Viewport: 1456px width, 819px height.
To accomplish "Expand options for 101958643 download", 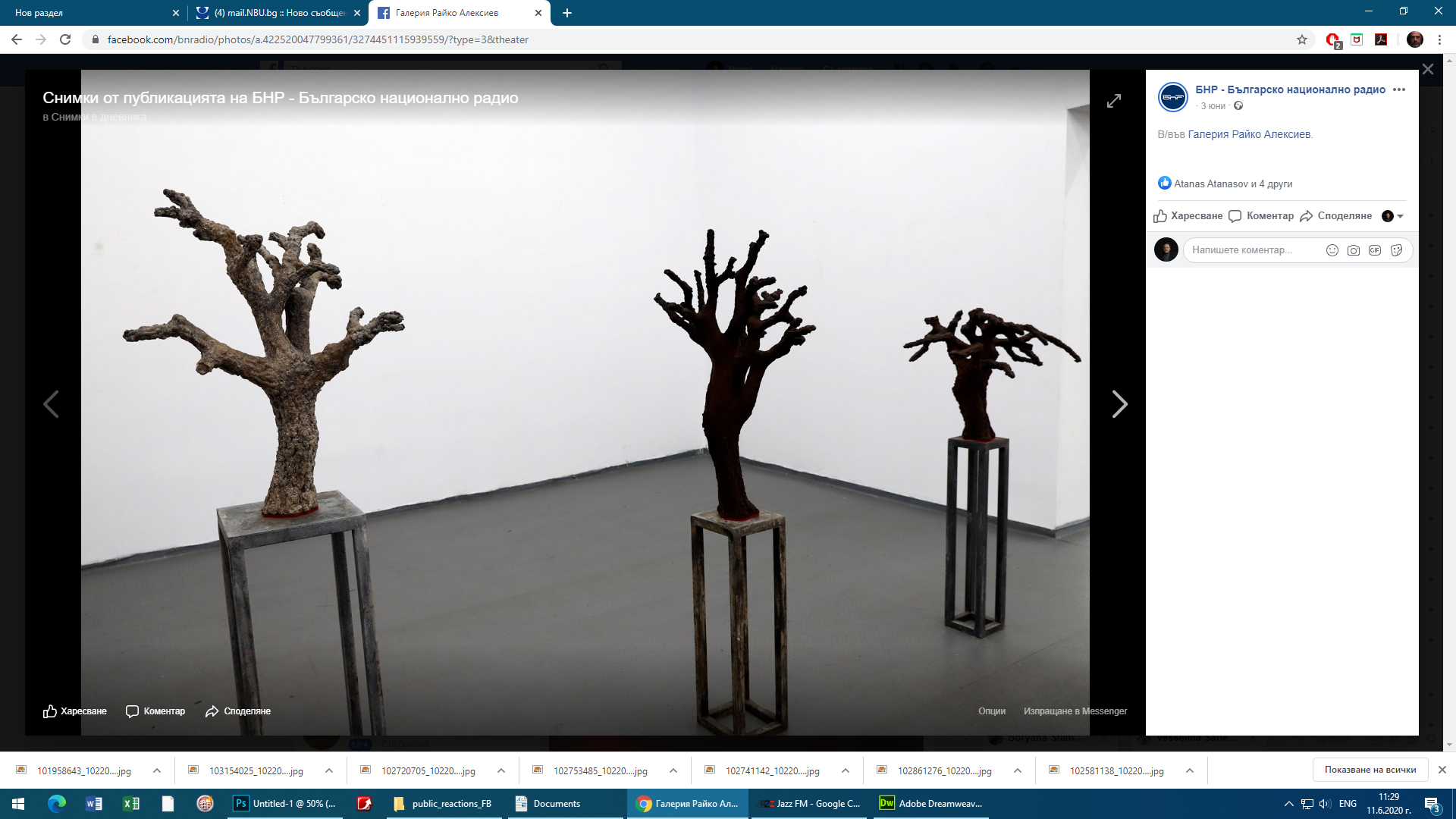I will (157, 770).
